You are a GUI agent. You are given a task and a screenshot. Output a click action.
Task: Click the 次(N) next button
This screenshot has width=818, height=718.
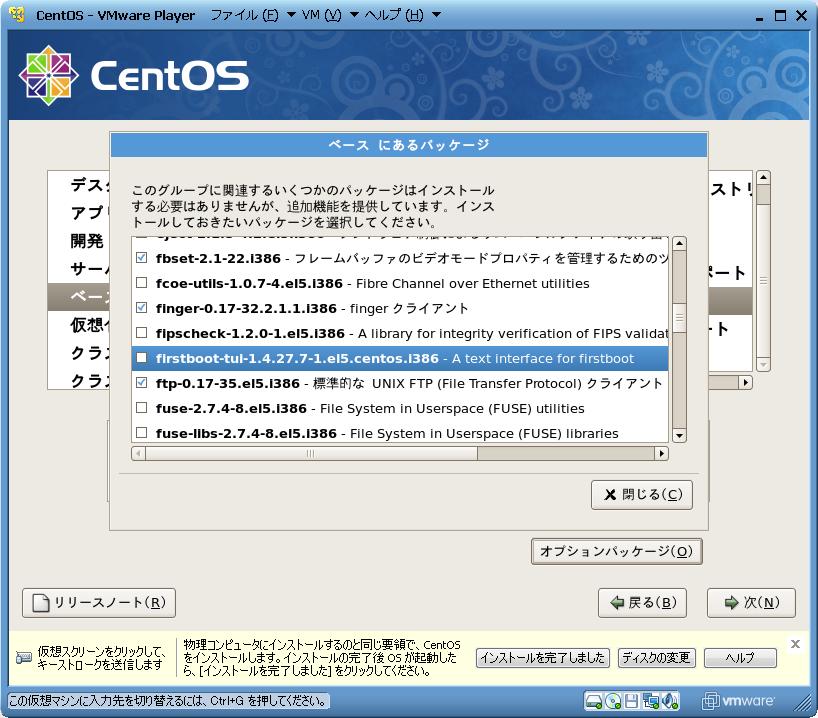pyautogui.click(x=750, y=603)
